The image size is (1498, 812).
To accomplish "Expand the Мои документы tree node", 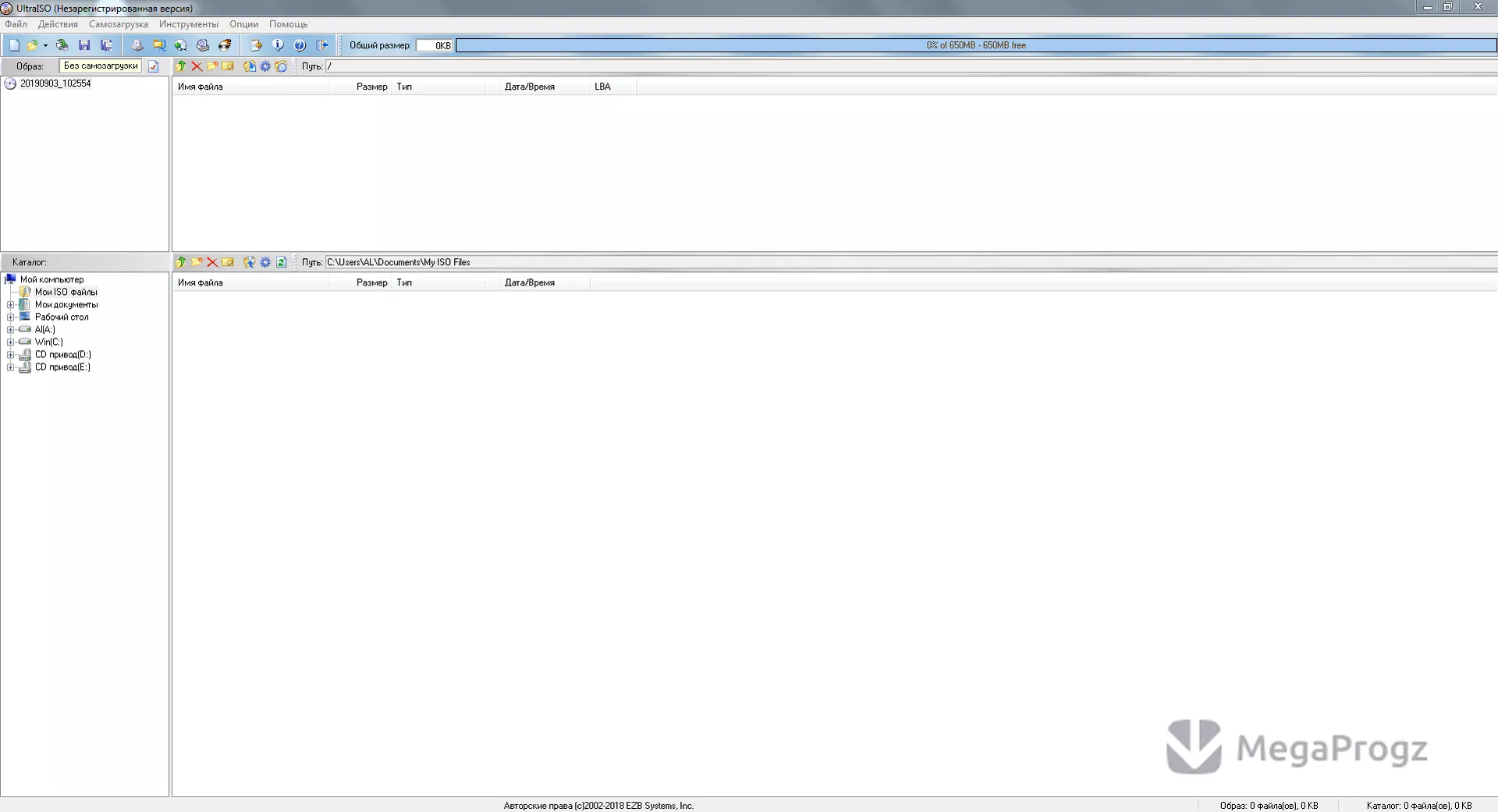I will pyautogui.click(x=11, y=305).
